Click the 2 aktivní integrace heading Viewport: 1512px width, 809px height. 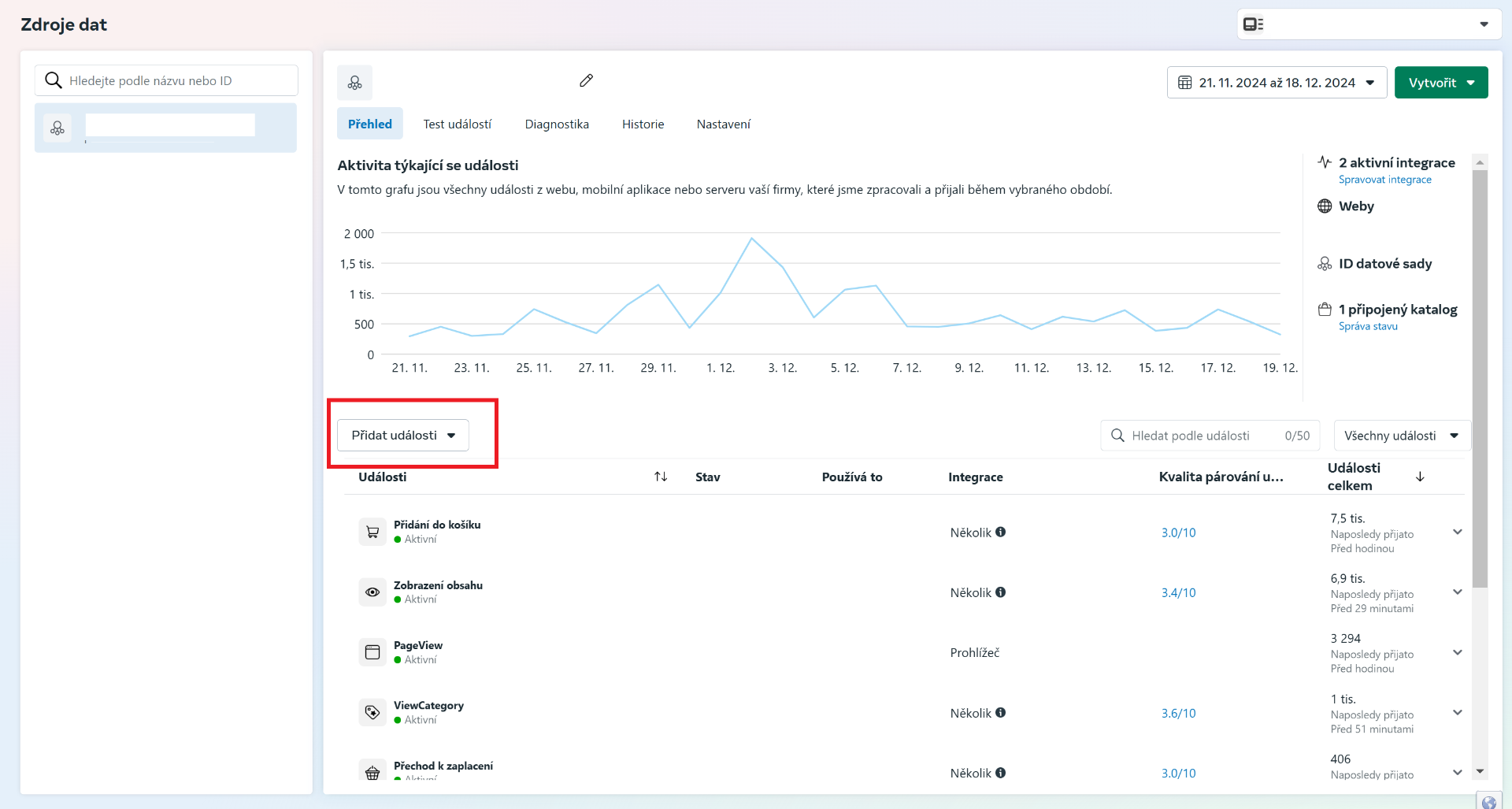click(1397, 162)
